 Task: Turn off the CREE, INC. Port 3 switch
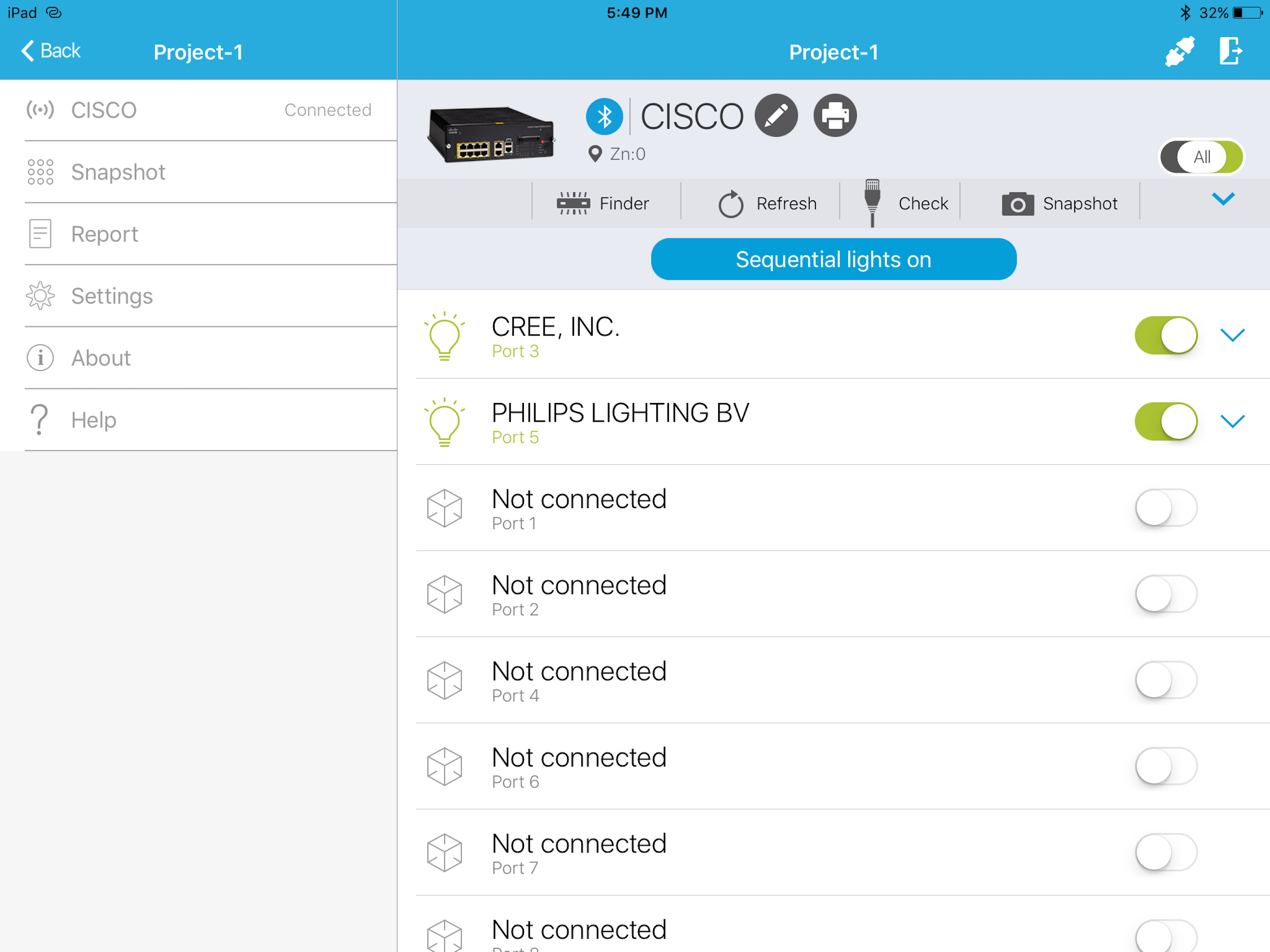[1165, 335]
